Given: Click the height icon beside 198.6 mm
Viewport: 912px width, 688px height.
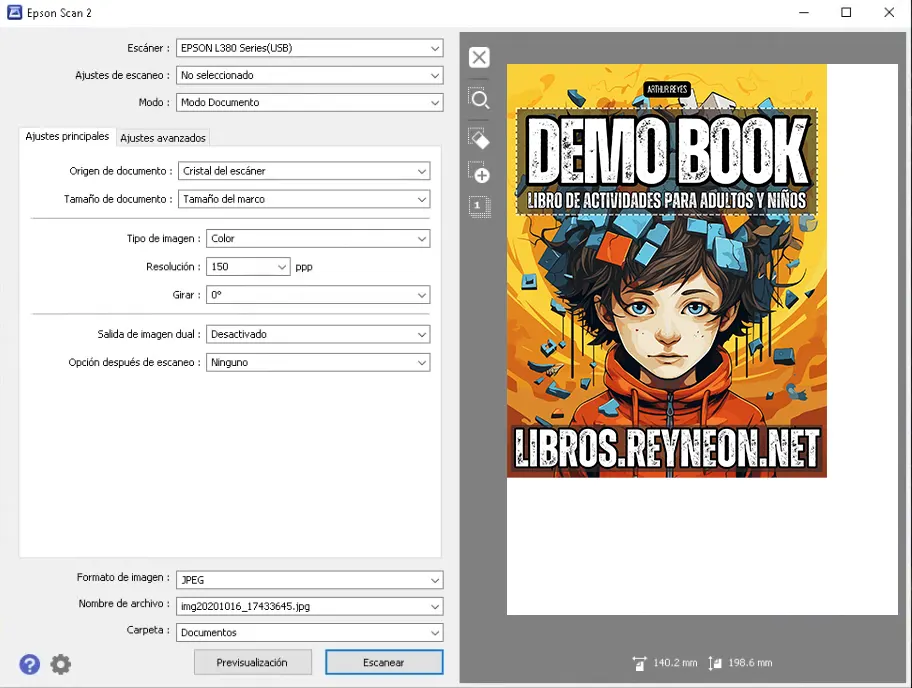Looking at the screenshot, I should [715, 663].
